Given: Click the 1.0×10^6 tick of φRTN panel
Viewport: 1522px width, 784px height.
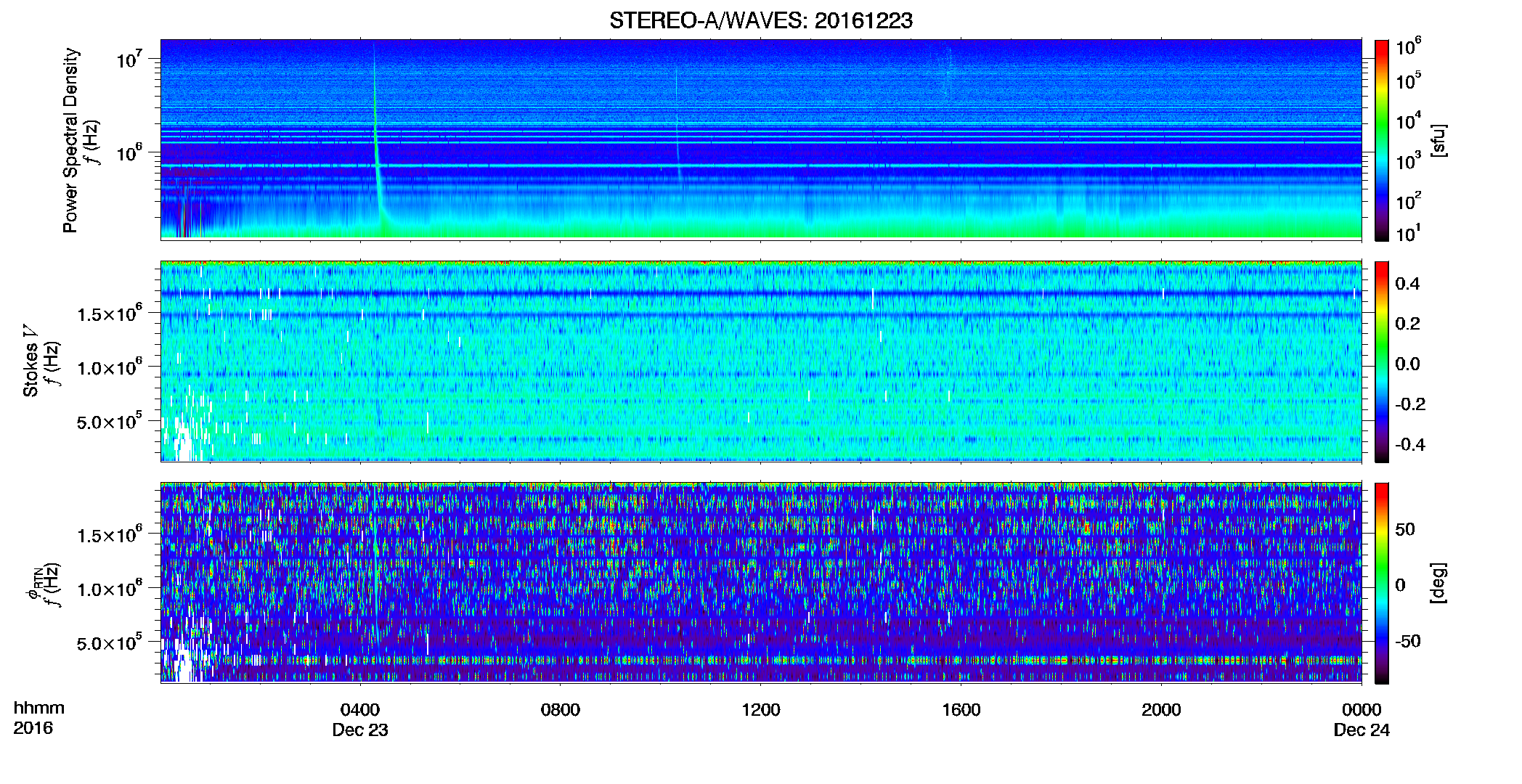Looking at the screenshot, I should [110, 589].
